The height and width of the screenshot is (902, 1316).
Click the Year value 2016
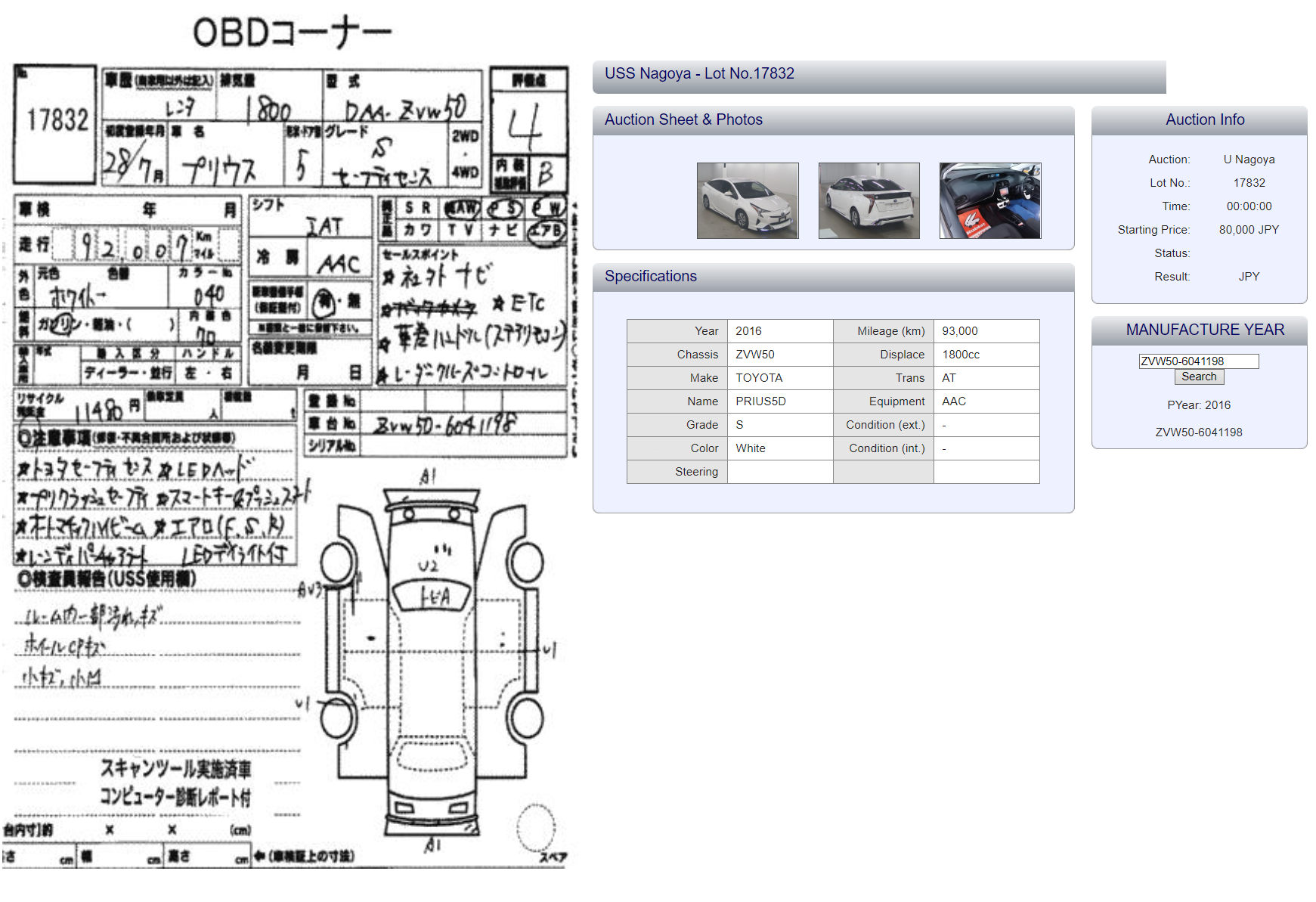click(x=748, y=331)
